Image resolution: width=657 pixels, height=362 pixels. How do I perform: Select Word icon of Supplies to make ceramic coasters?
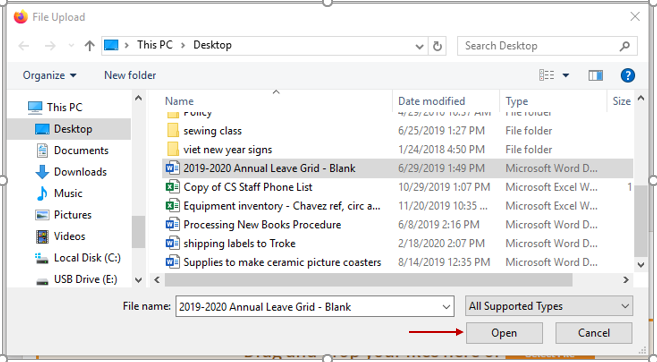click(173, 262)
